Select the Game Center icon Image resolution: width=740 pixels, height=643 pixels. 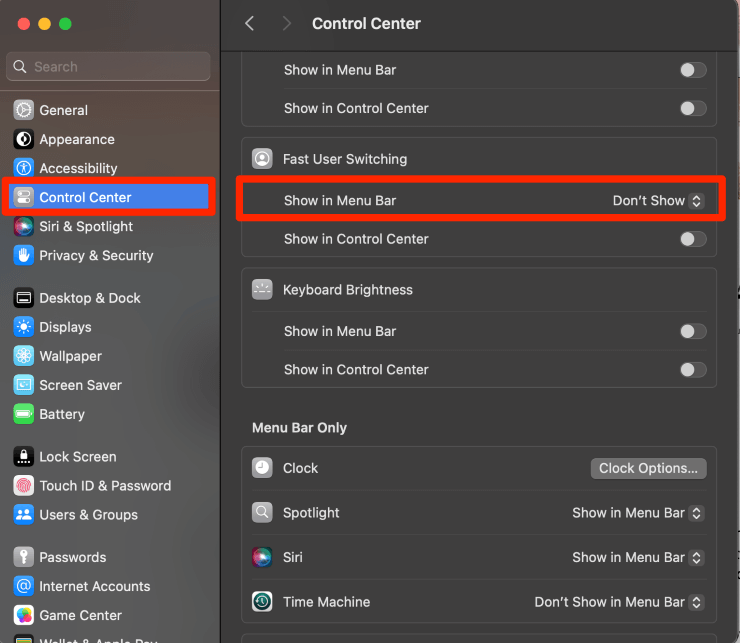pos(23,615)
